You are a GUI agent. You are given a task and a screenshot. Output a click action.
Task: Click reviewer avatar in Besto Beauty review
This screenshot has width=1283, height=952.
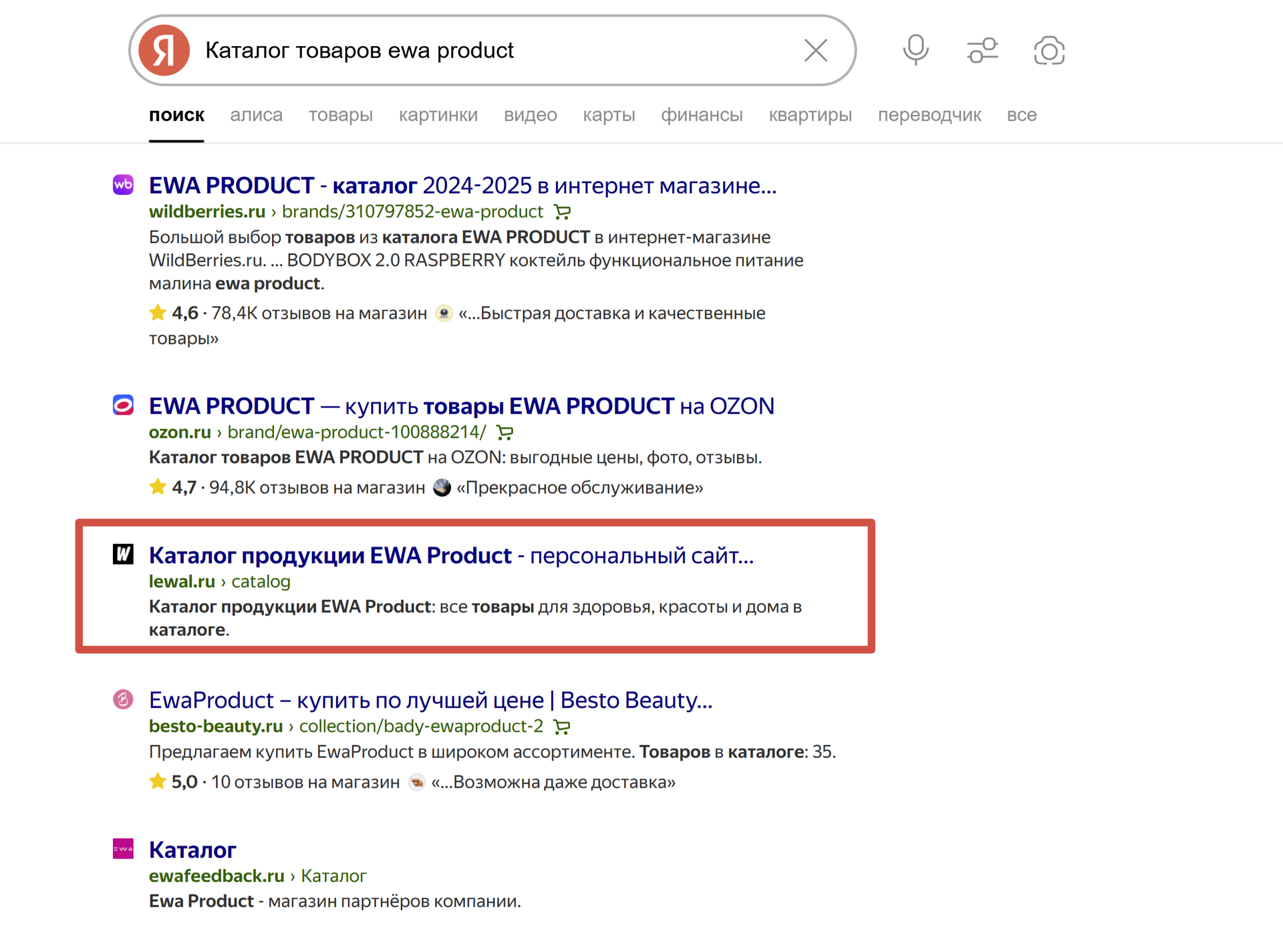click(416, 782)
